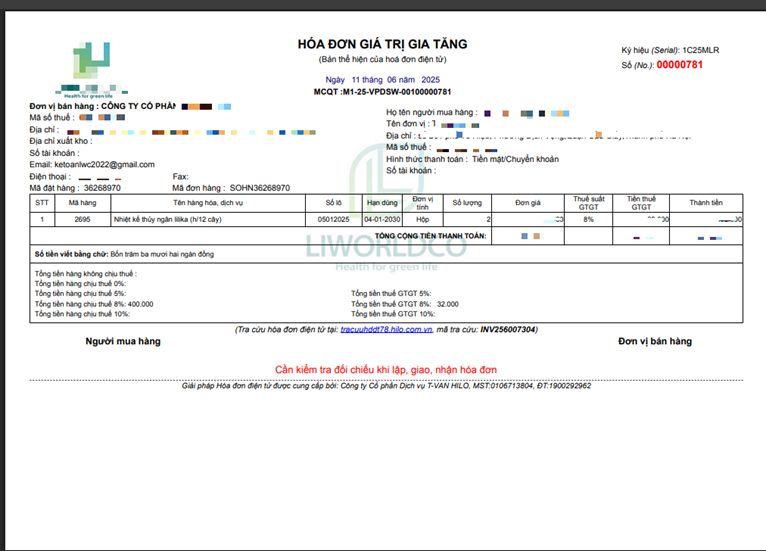The width and height of the screenshot is (766, 551).
Task: Click the MCQT code M1-25-VPDSW-0010000781
Action: pyautogui.click(x=397, y=92)
